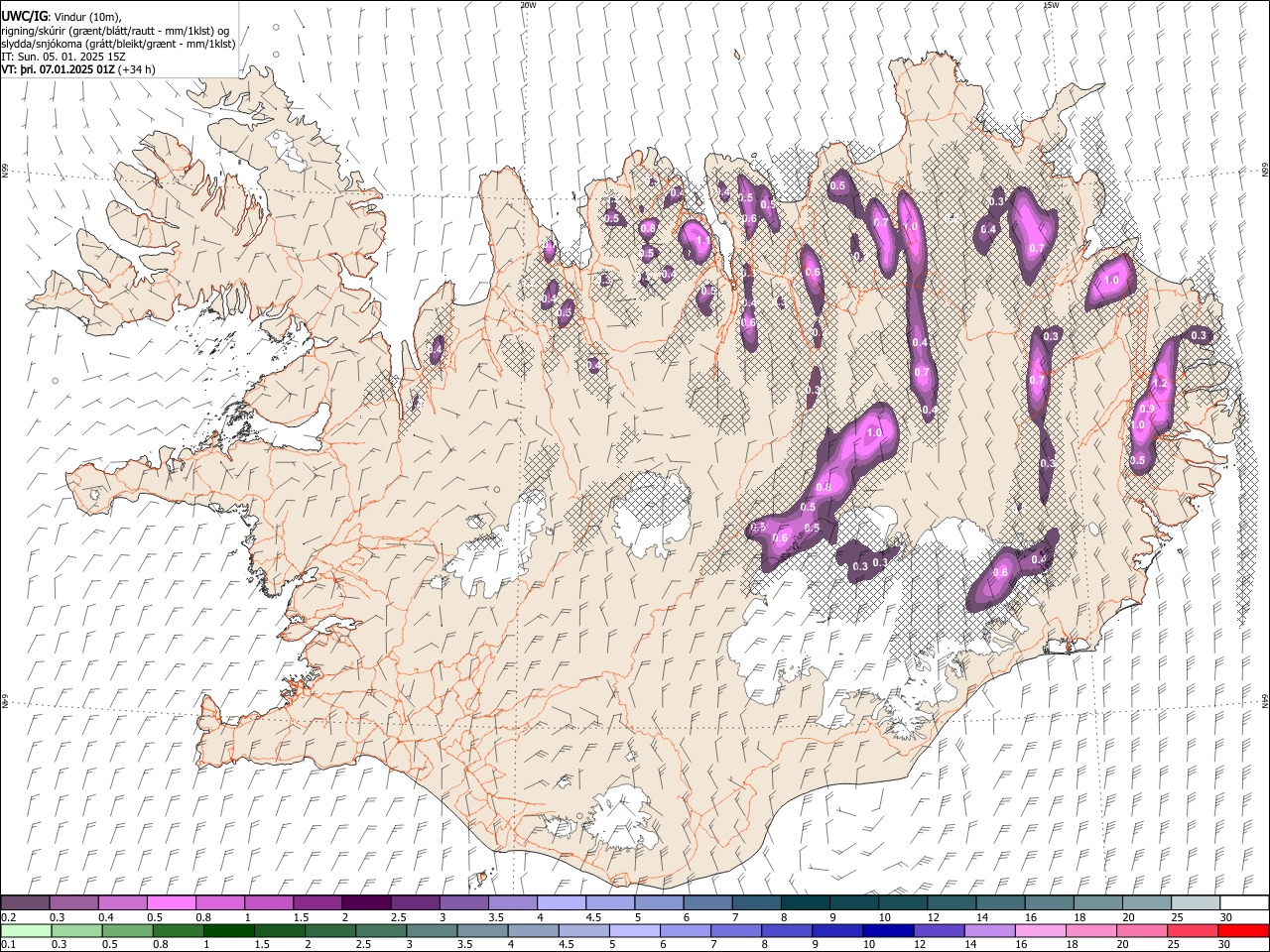Click the '15W' longitude label at top
Viewport: 1270px width, 952px height.
coord(1050,5)
